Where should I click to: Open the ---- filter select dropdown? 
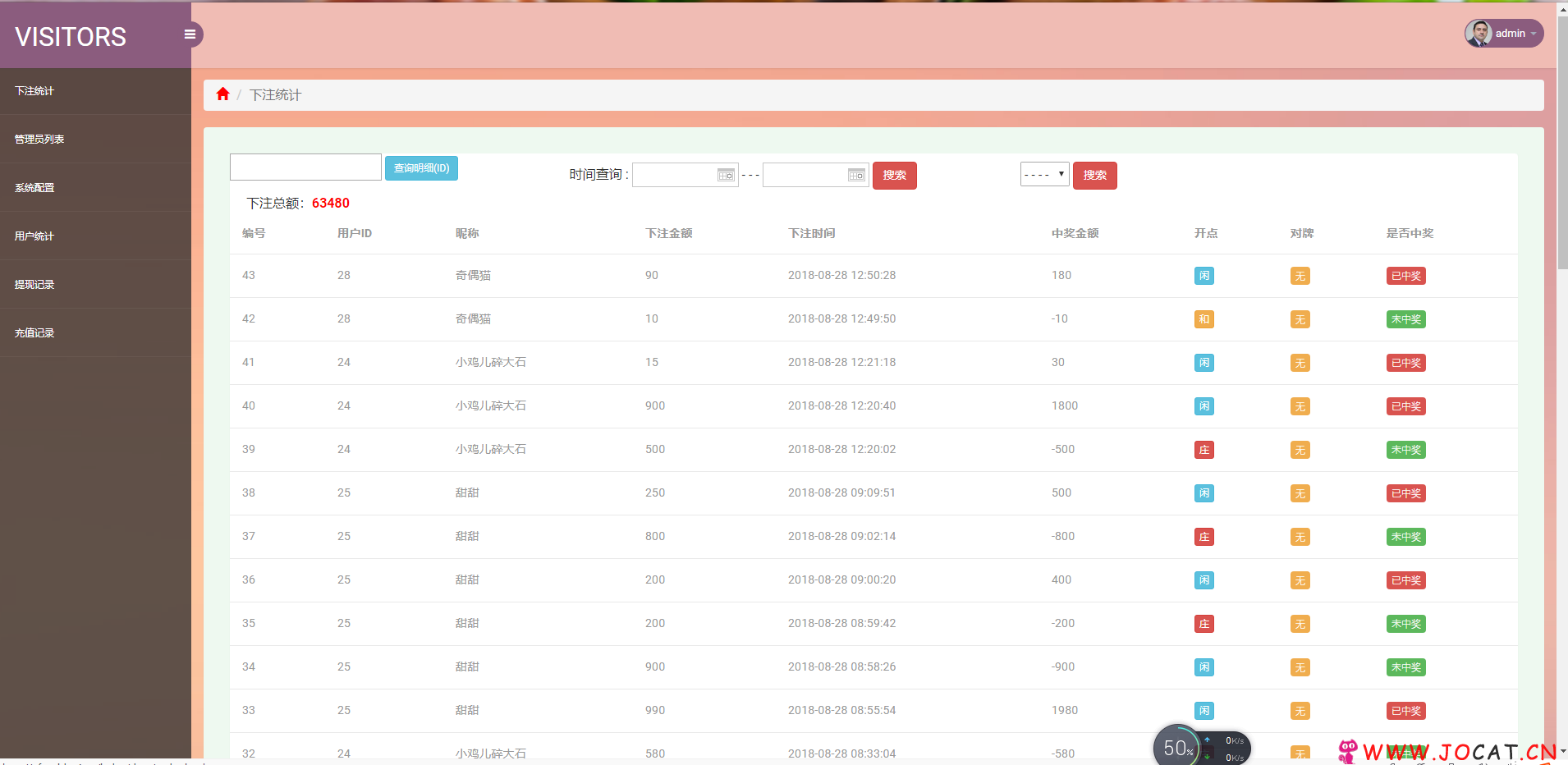[x=1044, y=174]
